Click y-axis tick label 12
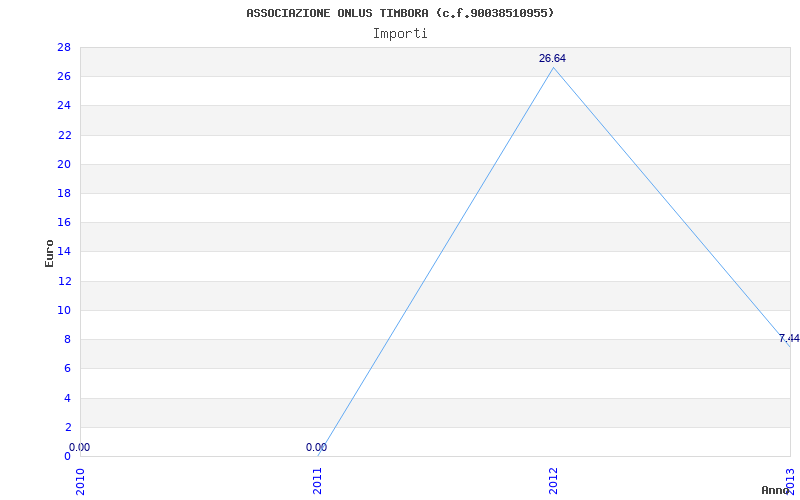Viewport: 800px width, 500px height. click(x=64, y=281)
